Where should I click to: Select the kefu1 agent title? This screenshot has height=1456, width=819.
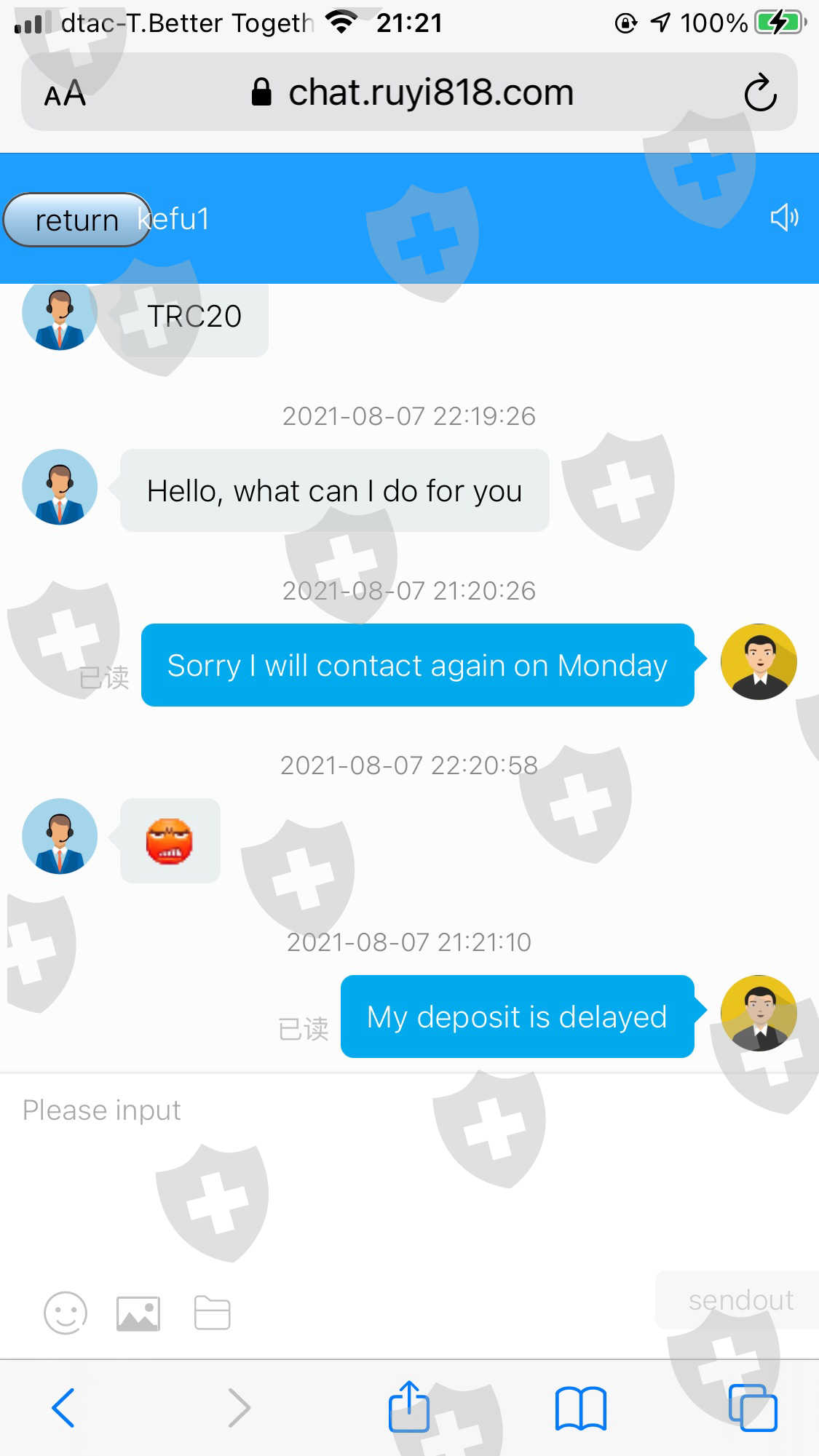click(175, 219)
